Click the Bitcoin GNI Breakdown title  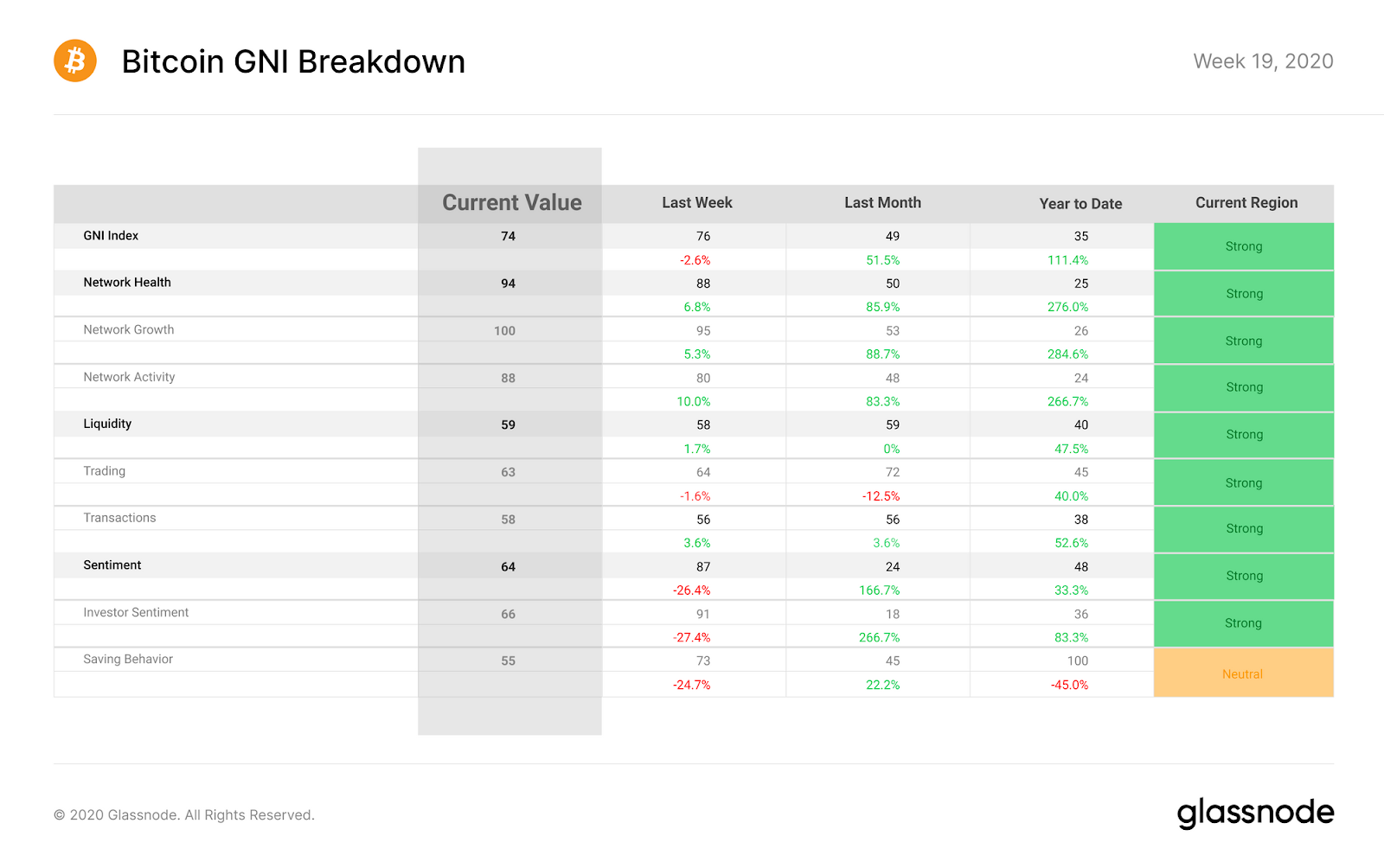293,61
